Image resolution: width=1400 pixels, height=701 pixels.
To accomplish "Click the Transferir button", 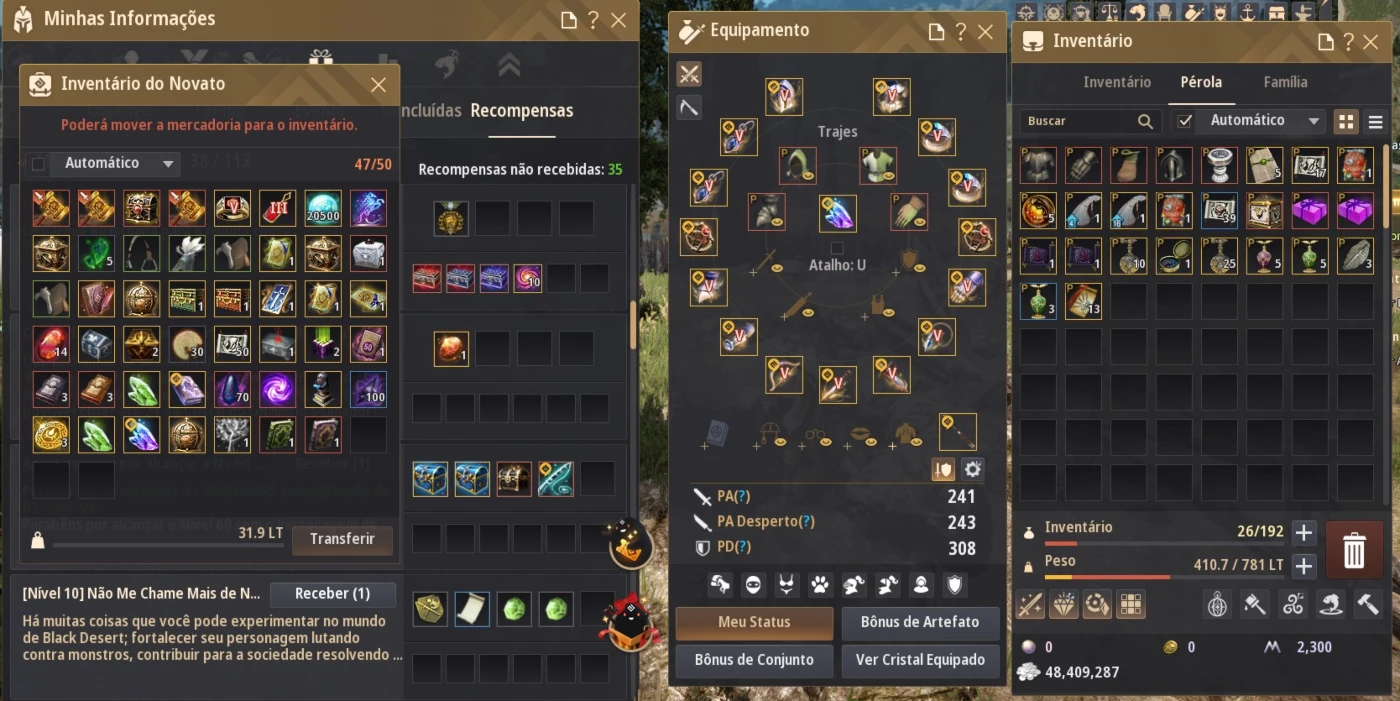I will [x=342, y=539].
